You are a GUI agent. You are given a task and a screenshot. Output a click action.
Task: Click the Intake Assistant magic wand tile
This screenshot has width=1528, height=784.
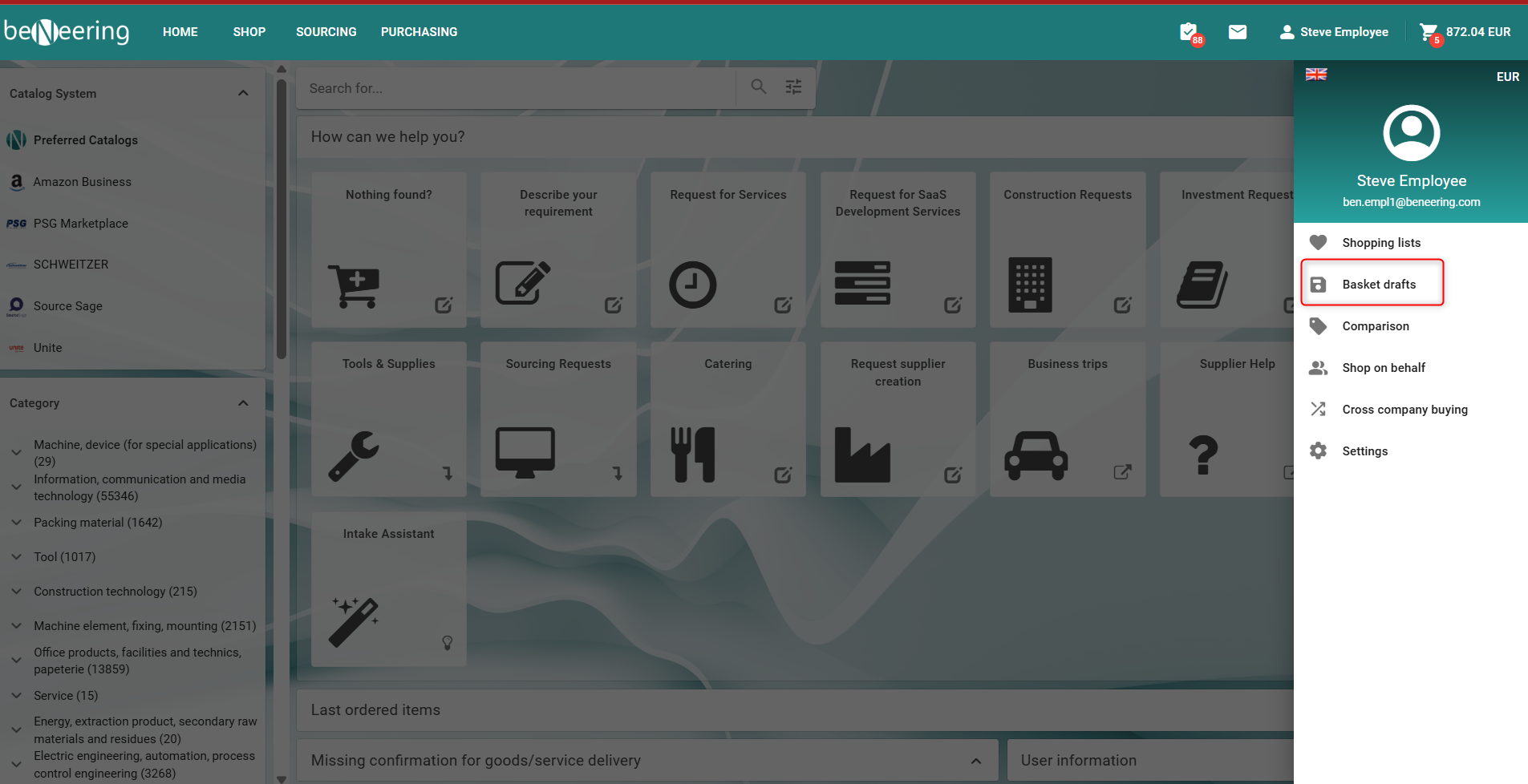388,589
